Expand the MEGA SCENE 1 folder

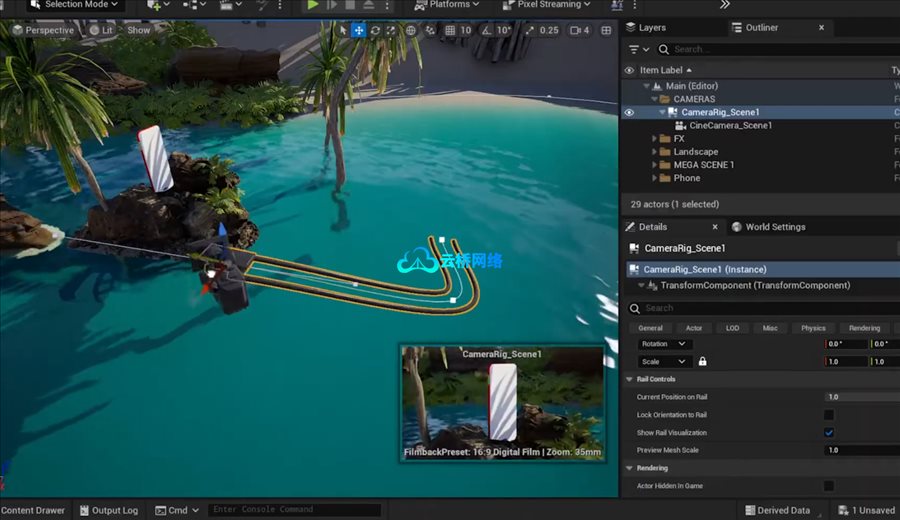pos(654,165)
